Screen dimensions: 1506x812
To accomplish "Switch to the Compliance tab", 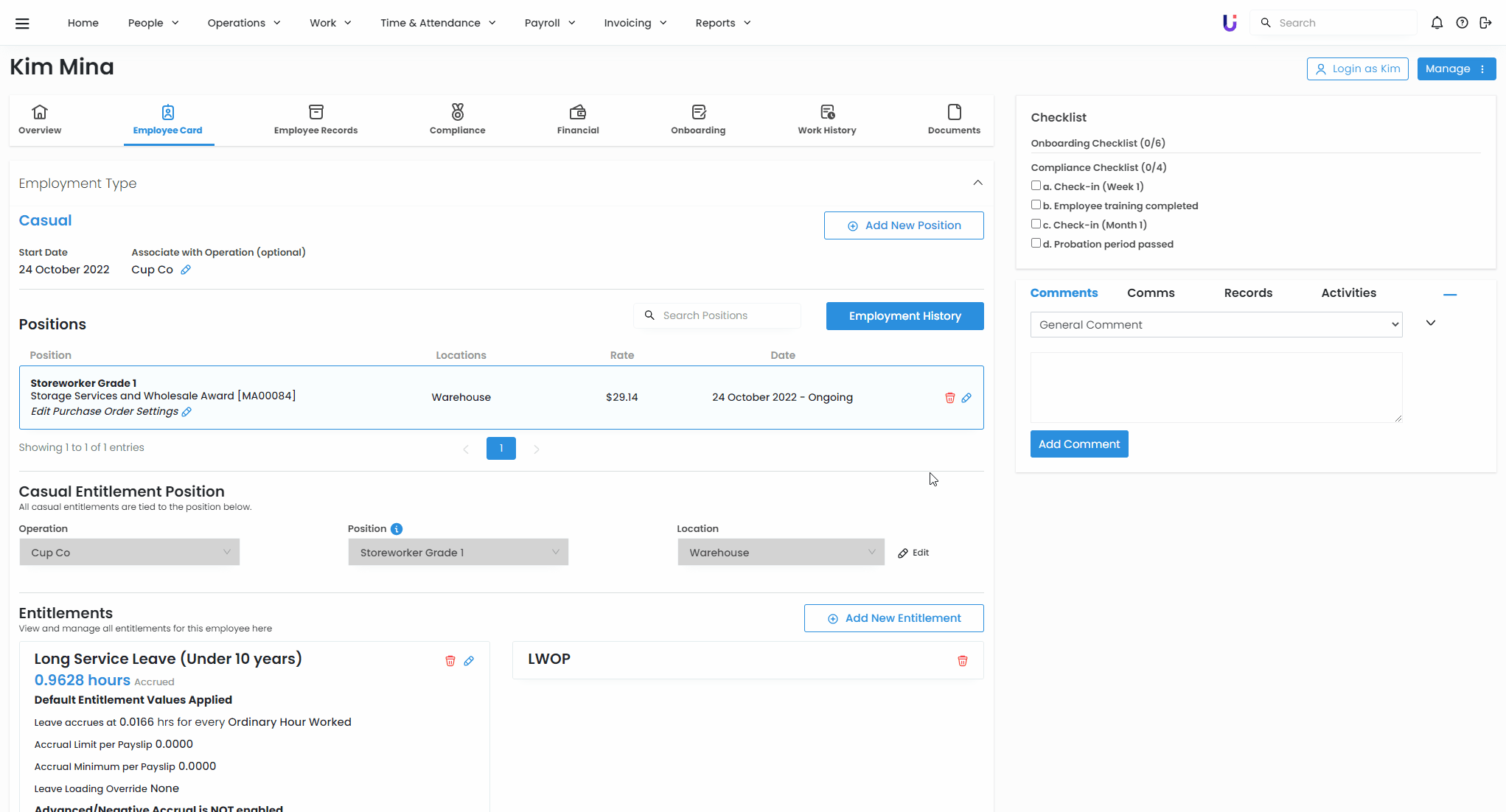I will tap(457, 119).
